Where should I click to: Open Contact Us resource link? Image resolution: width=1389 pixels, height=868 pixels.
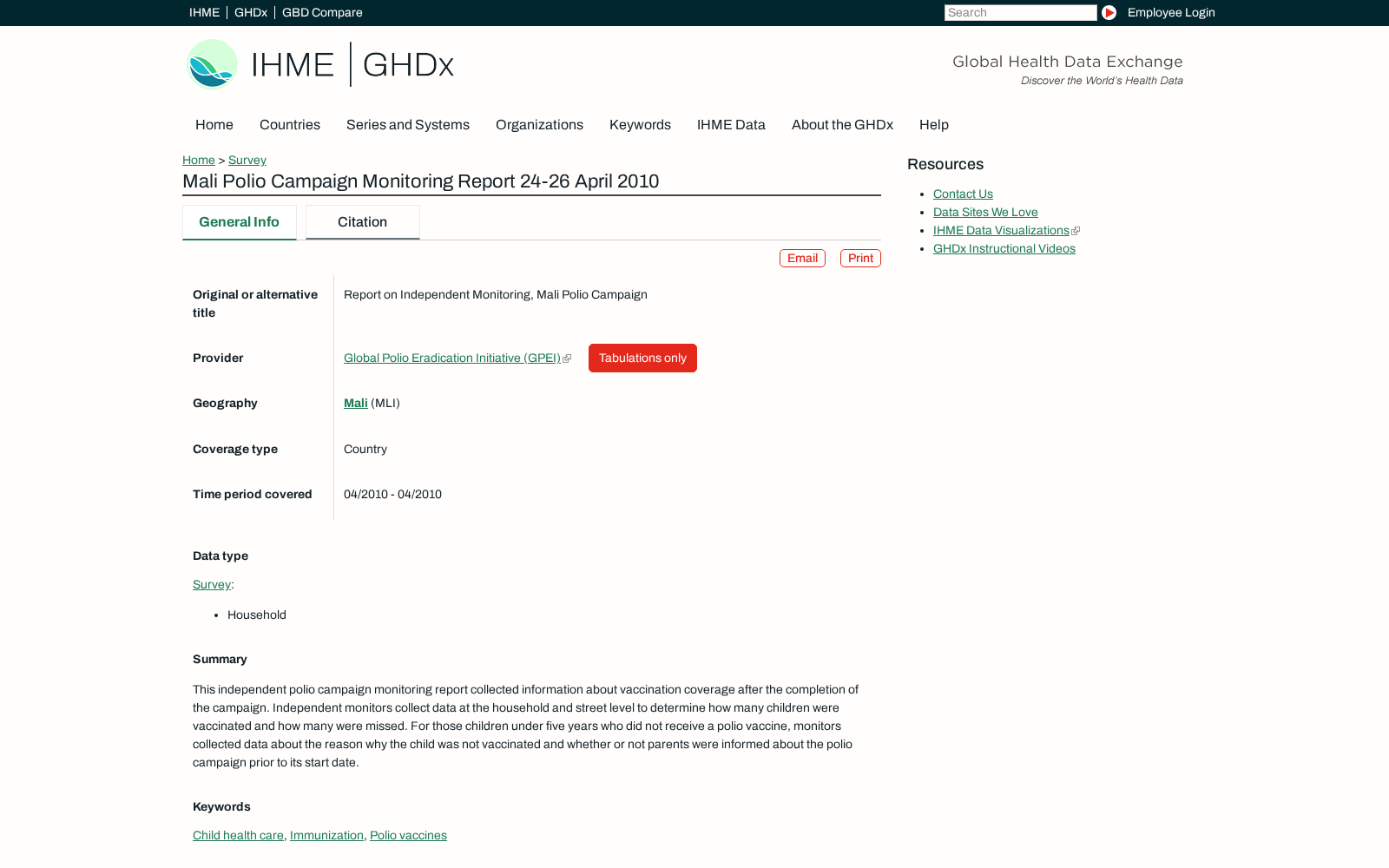[x=963, y=194]
